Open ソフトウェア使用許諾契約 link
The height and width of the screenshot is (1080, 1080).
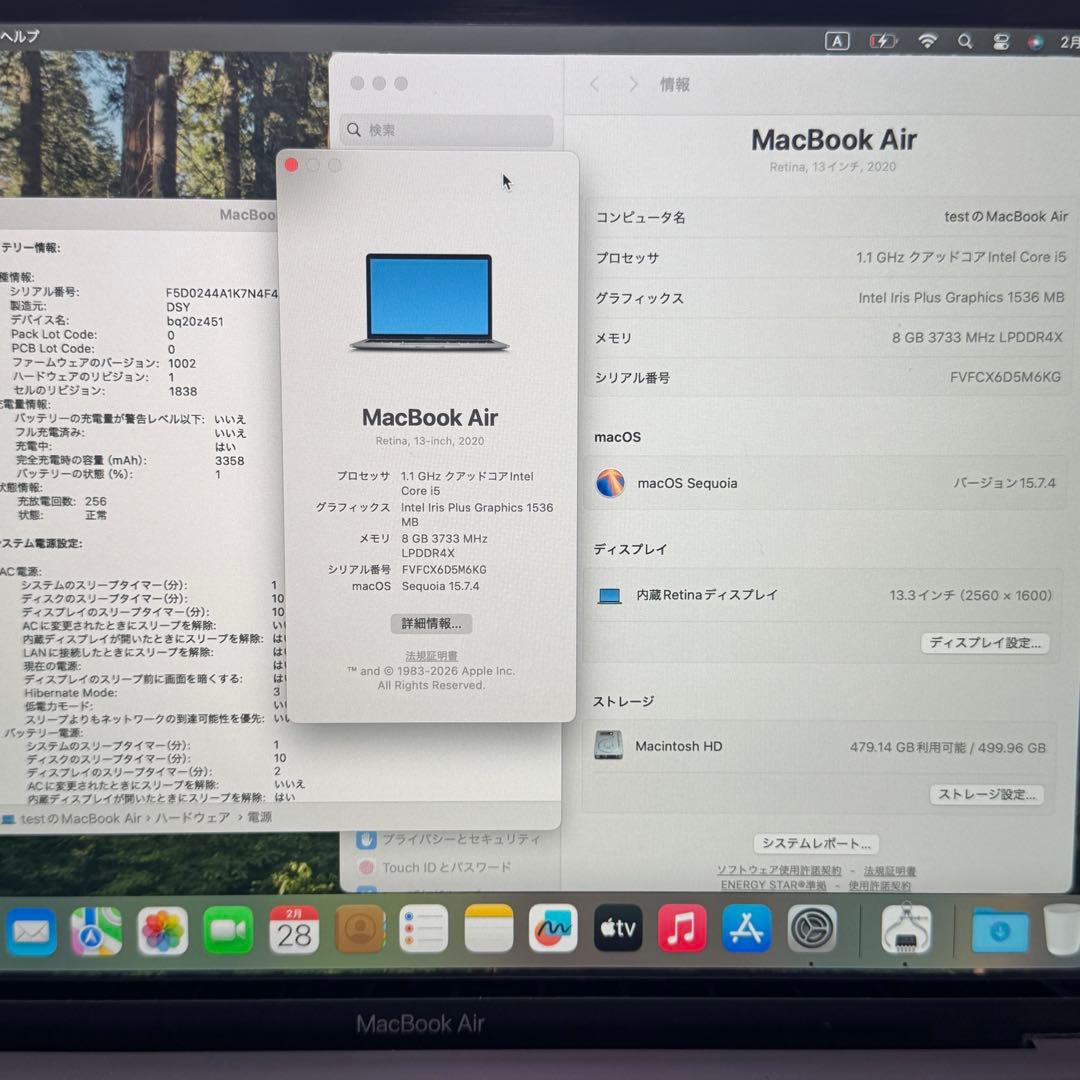click(778, 871)
